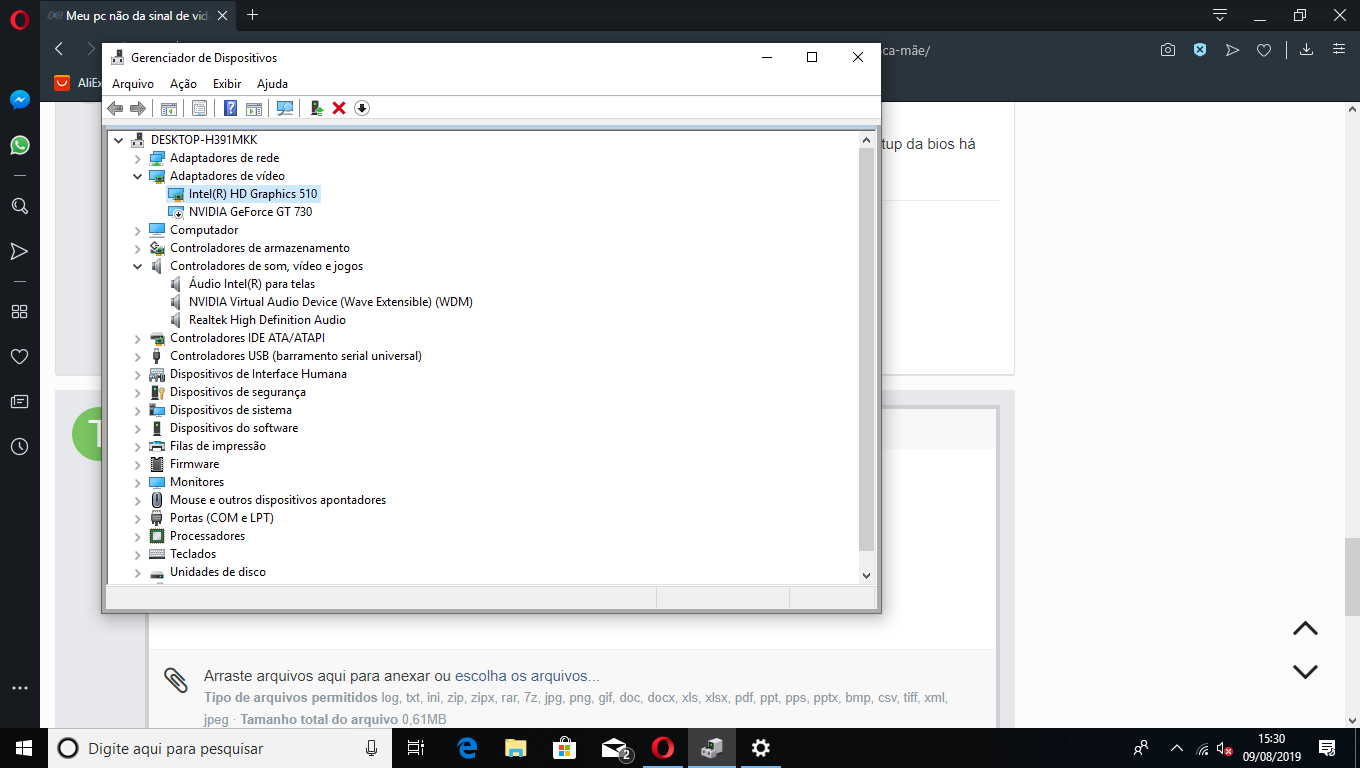1360x768 pixels.
Task: Click Device Manager scrollbar down arrow
Action: [866, 576]
